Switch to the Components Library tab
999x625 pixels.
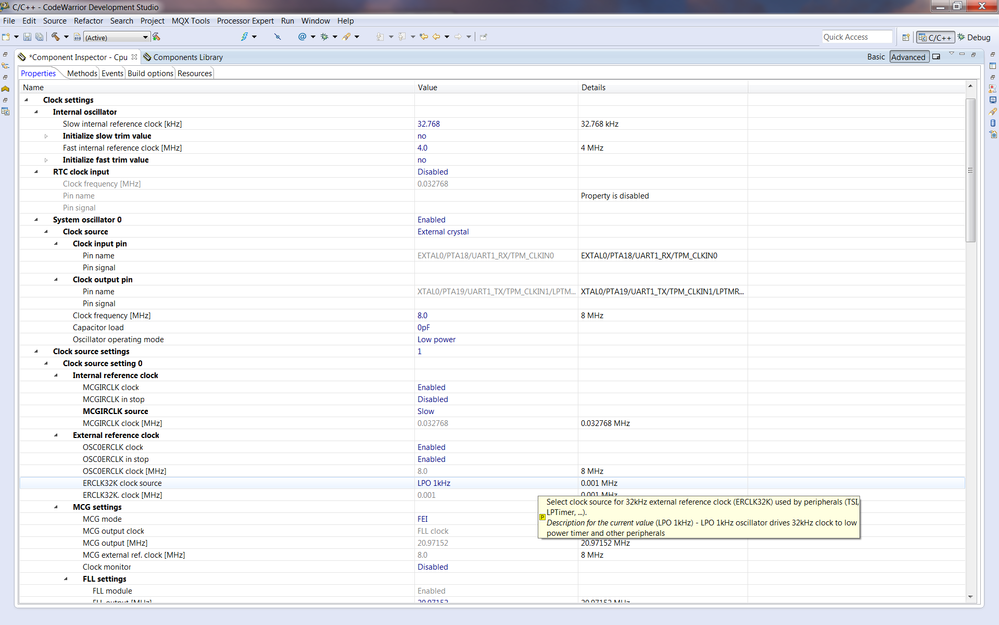tap(183, 57)
